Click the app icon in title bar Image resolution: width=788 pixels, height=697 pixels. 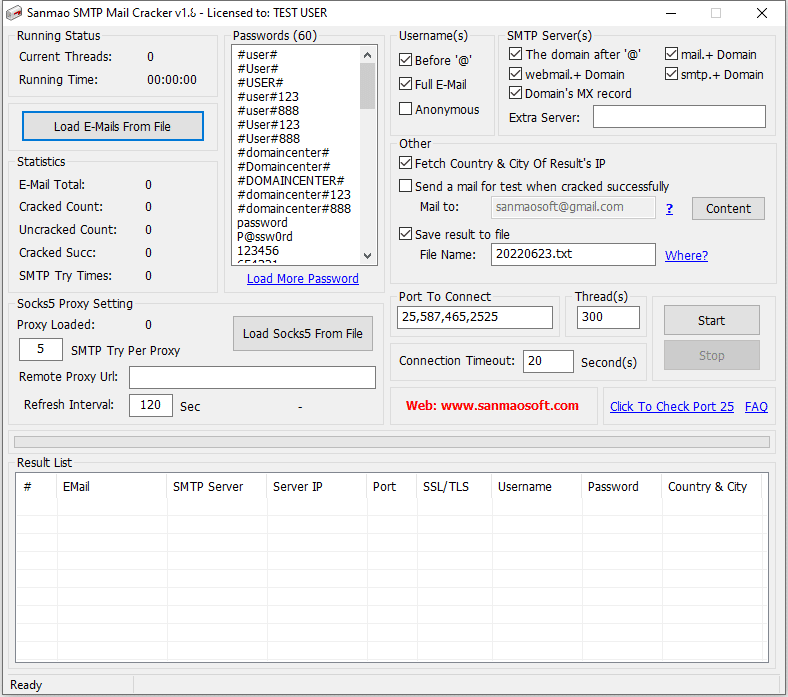[x=14, y=13]
